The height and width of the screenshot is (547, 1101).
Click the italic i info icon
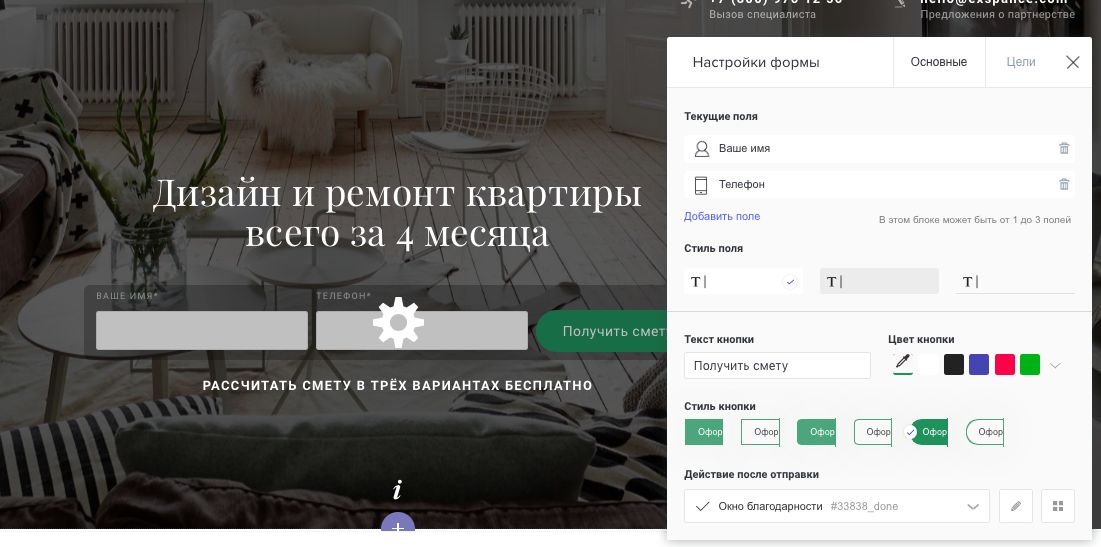[x=397, y=489]
